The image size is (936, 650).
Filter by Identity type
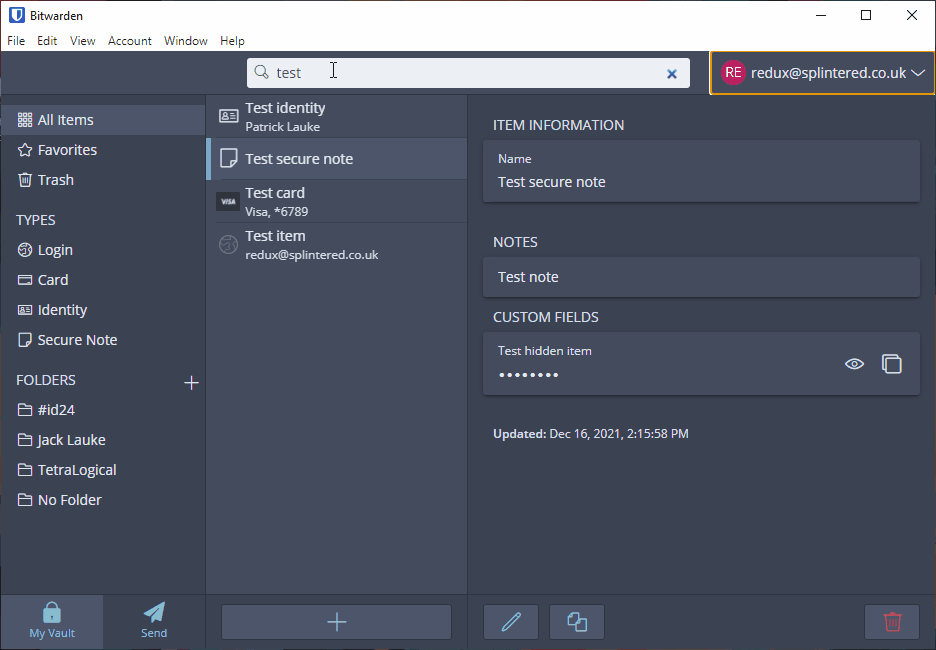[53, 310]
